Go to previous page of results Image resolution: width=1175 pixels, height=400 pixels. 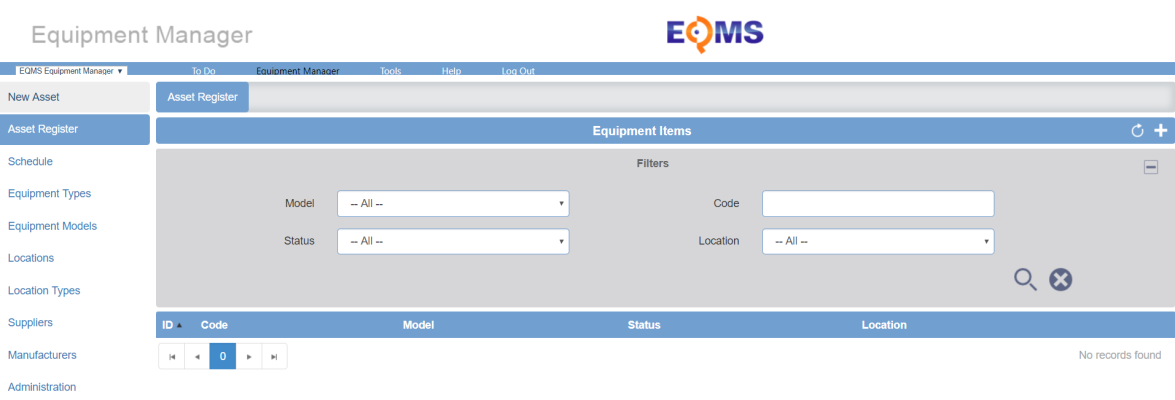(x=197, y=357)
